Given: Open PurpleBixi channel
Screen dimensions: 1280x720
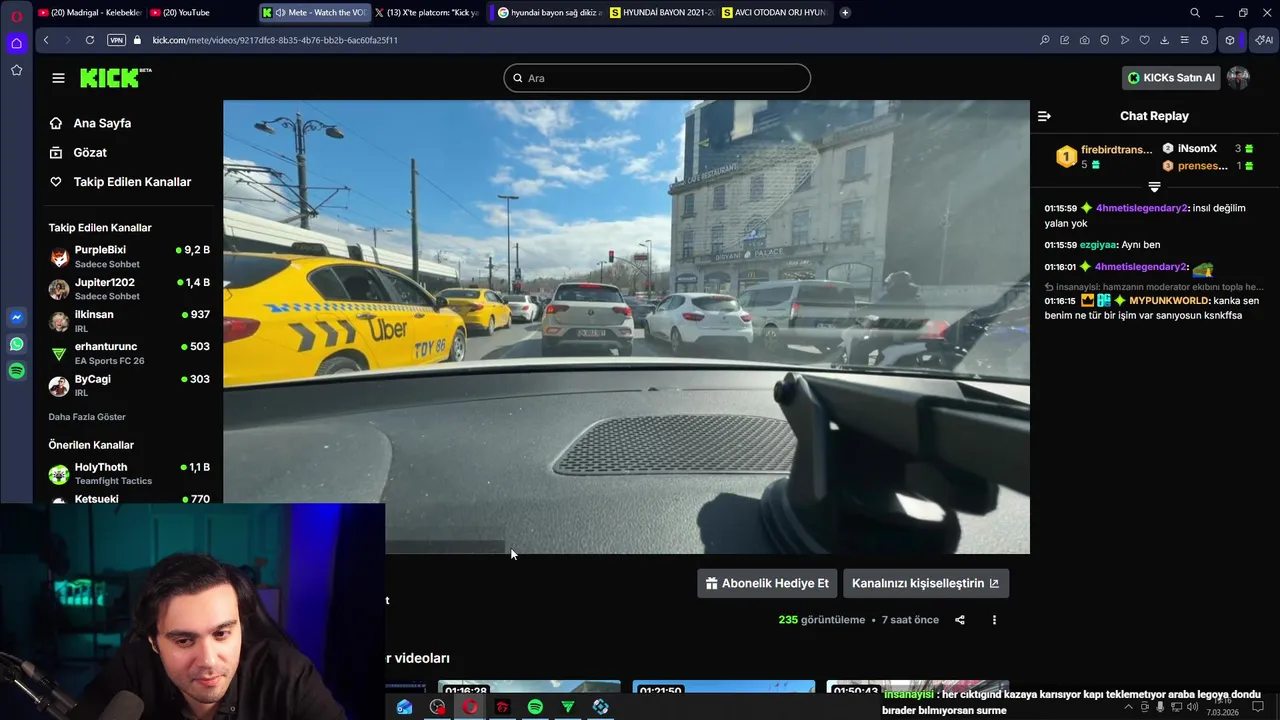Looking at the screenshot, I should coord(130,257).
